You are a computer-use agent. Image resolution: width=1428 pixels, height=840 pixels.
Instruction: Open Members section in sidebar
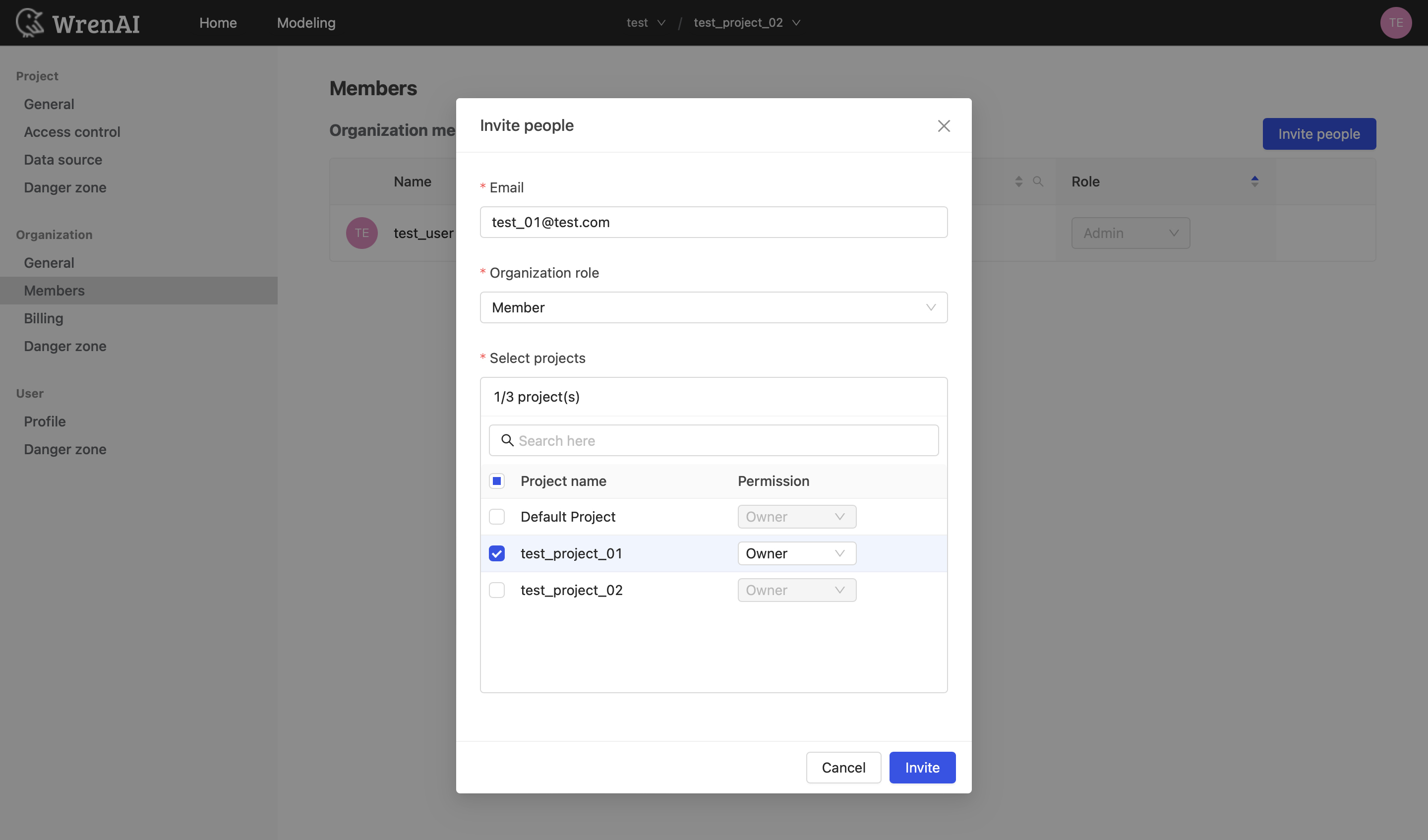point(54,289)
